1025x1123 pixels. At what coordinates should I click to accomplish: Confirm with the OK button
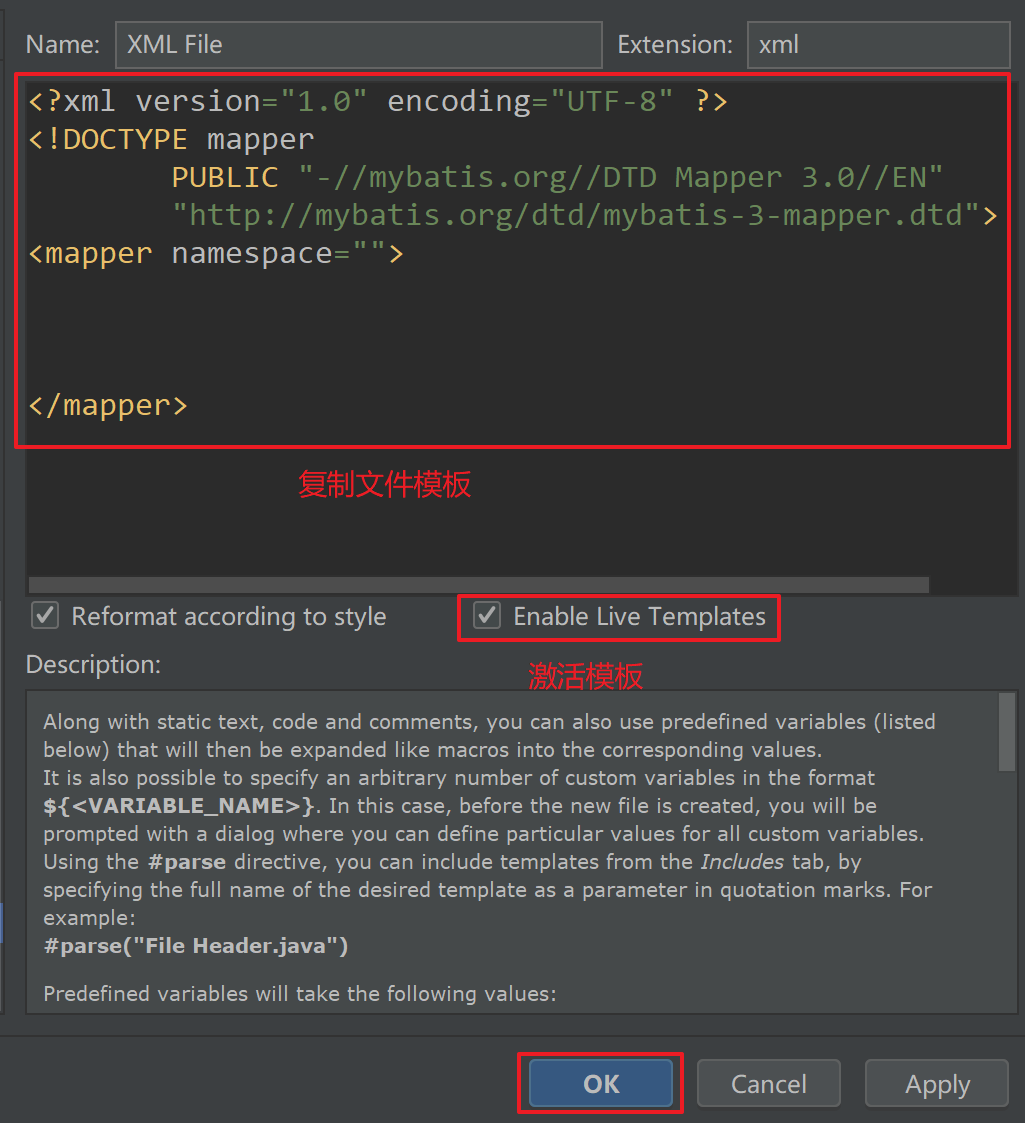tap(600, 1084)
